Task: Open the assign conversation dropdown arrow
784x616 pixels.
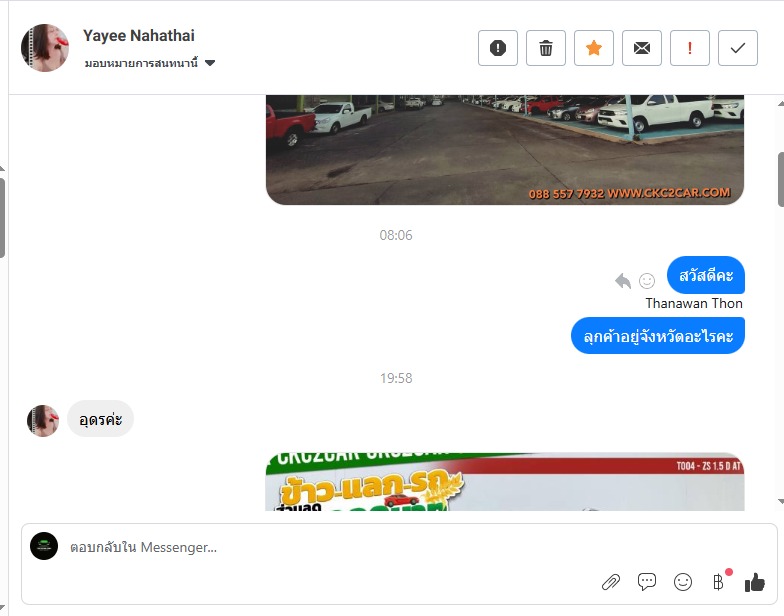Action: 210,63
